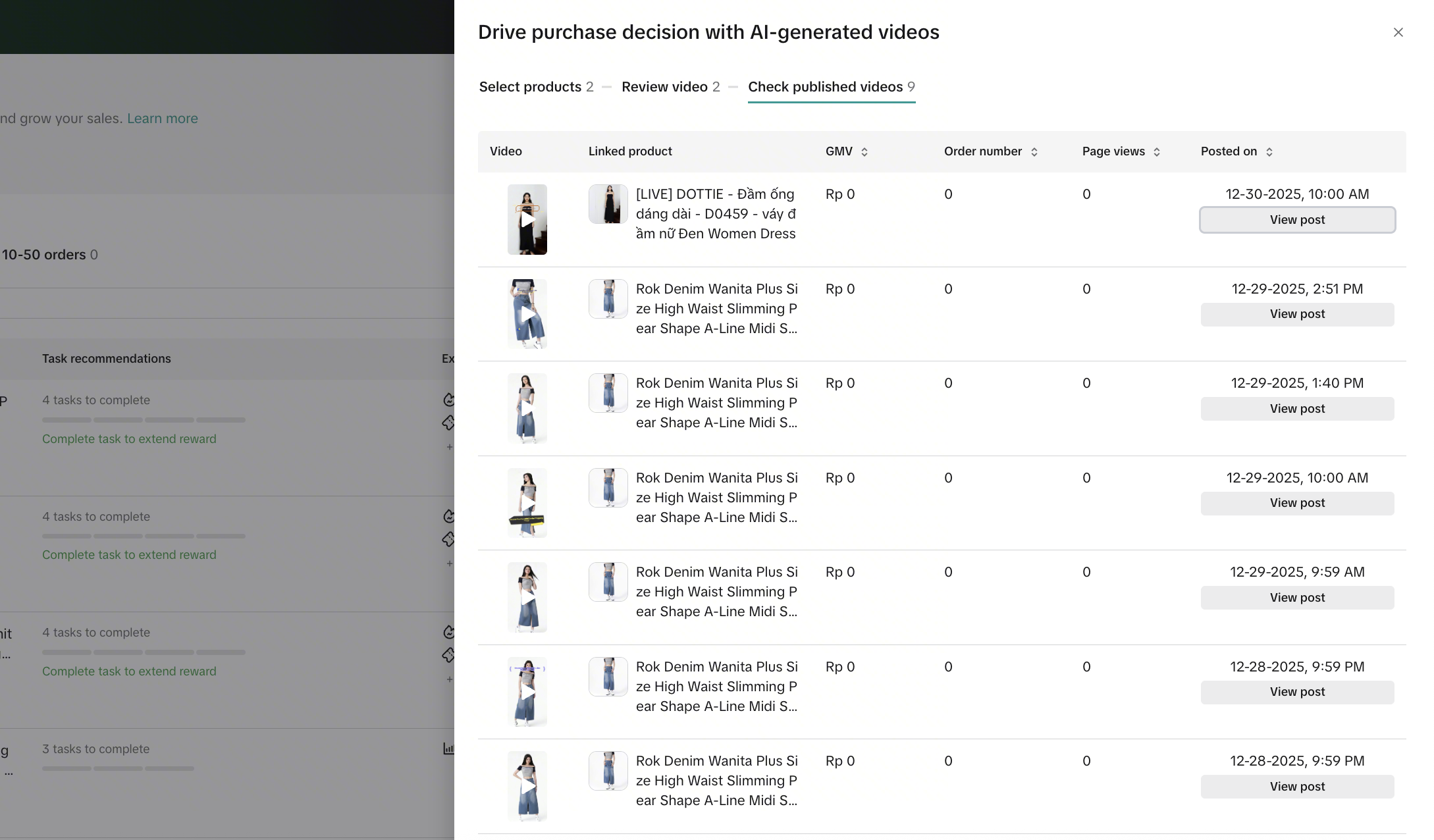Sort by Page views arrows
Image resolution: width=1434 pixels, height=840 pixels.
(1156, 152)
